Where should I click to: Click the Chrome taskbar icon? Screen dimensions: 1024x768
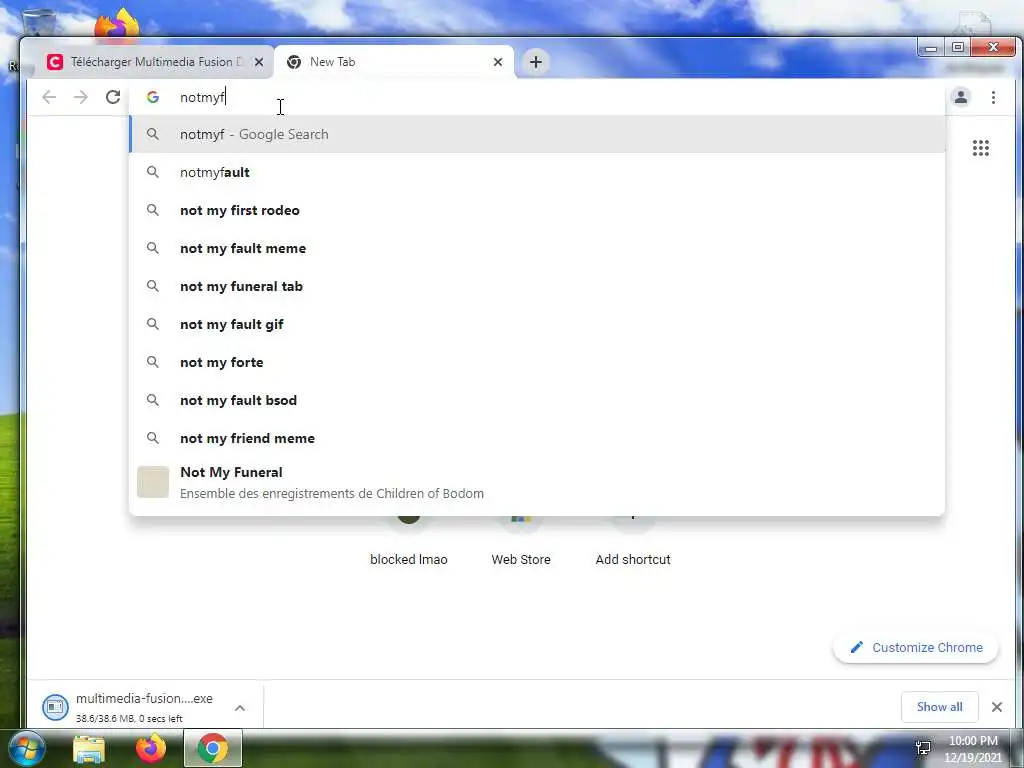pos(213,748)
